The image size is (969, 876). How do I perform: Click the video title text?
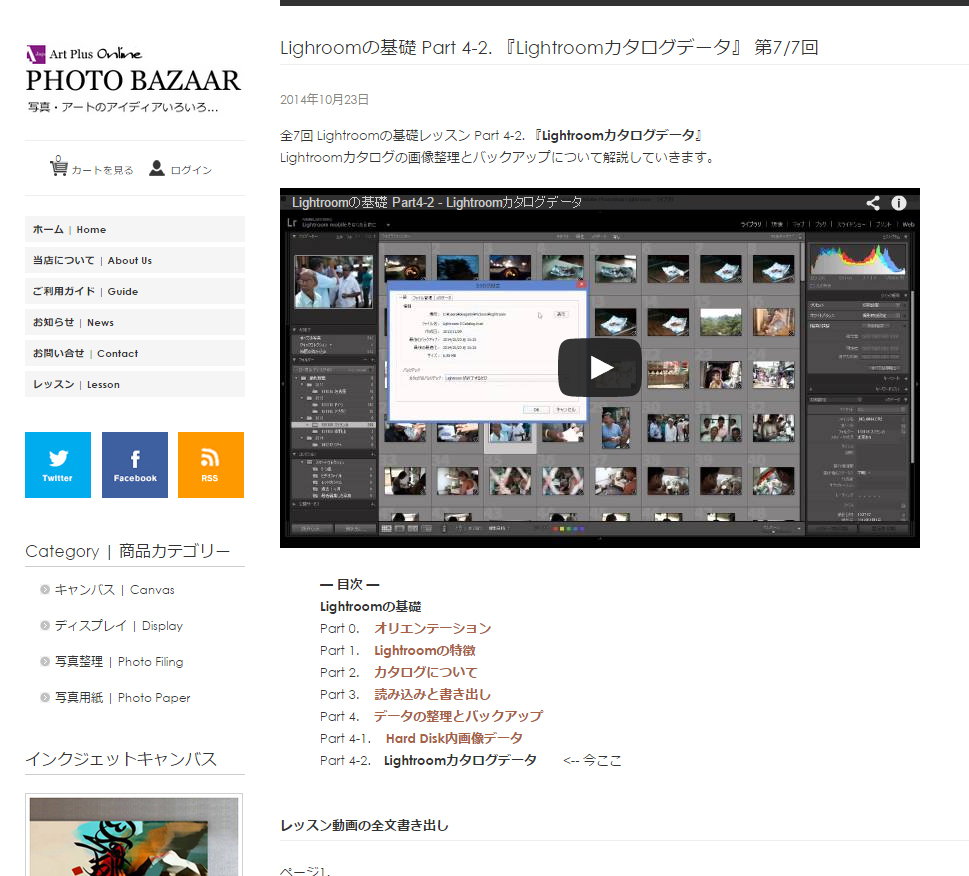point(437,203)
